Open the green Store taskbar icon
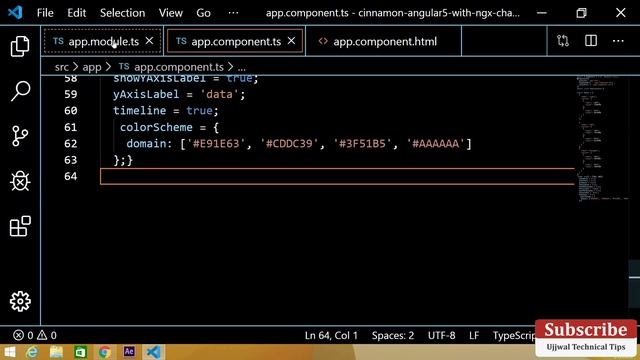 80,352
